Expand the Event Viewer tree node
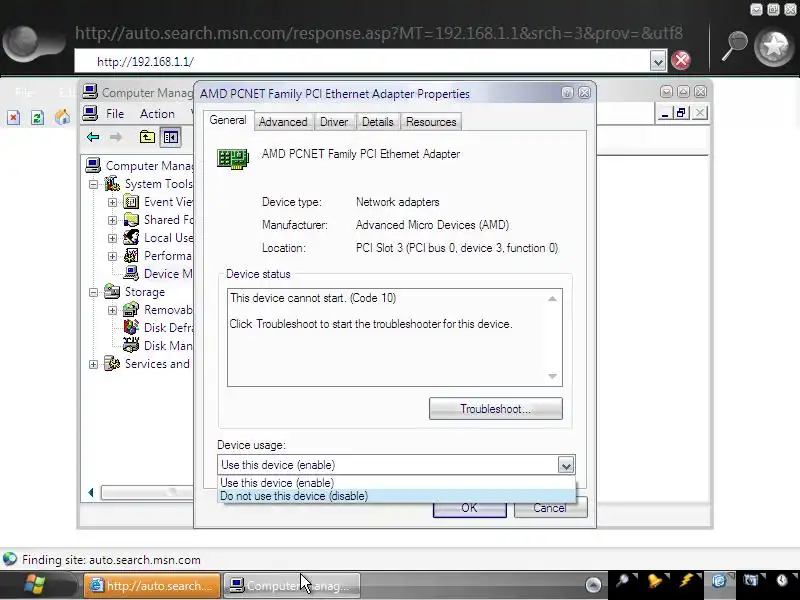Image resolution: width=800 pixels, height=600 pixels. tap(112, 203)
